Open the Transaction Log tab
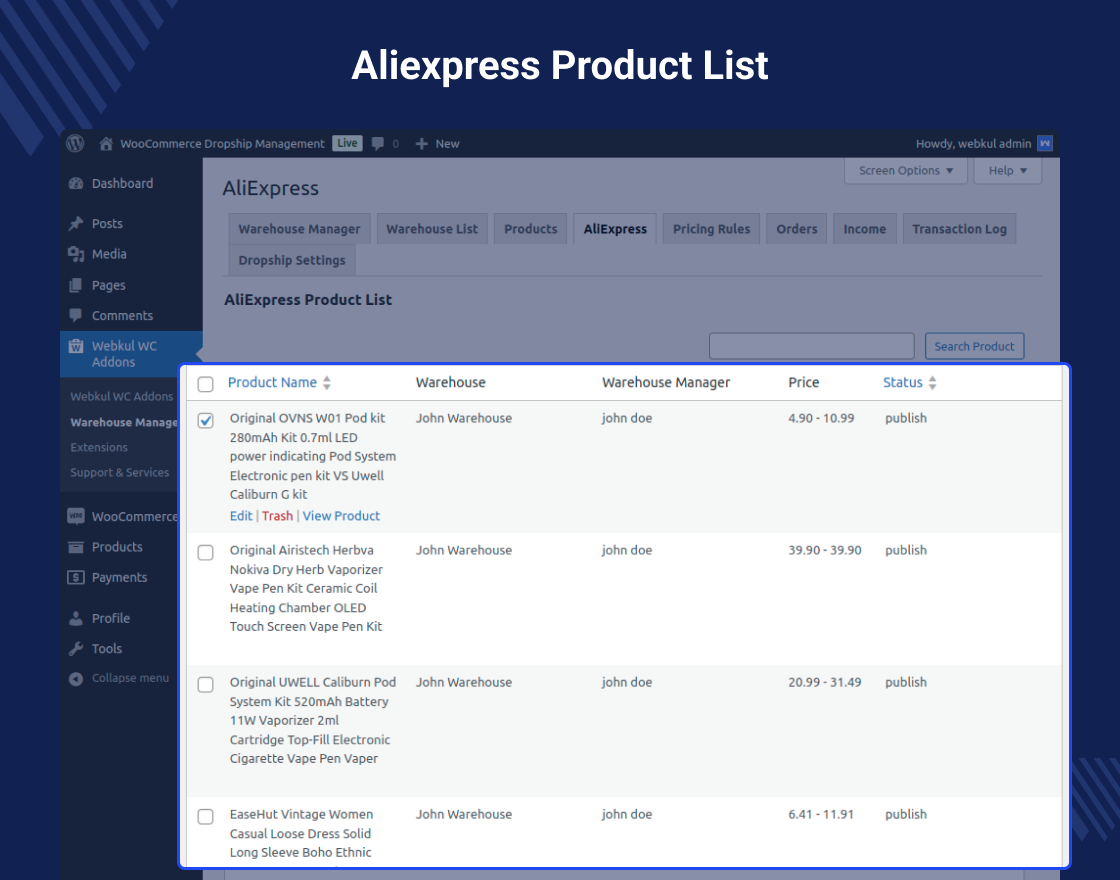Screen dimensions: 1120x880 point(959,229)
